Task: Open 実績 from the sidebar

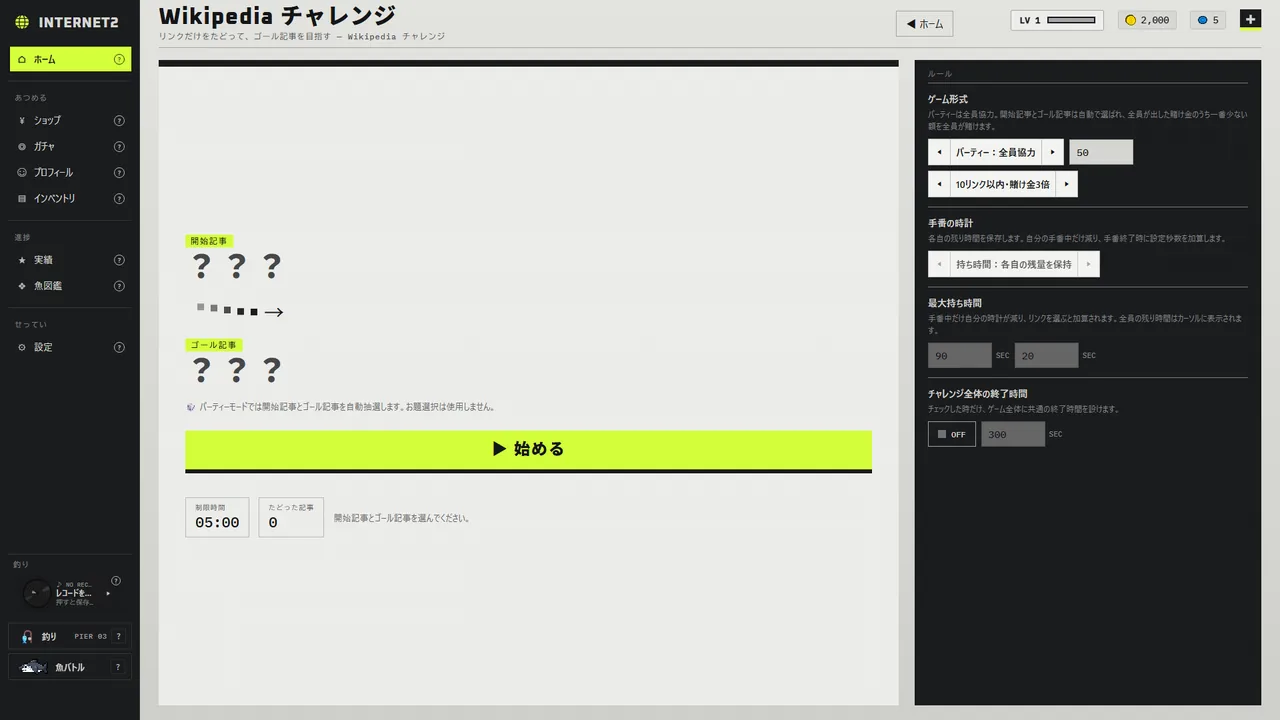Action: coord(70,260)
